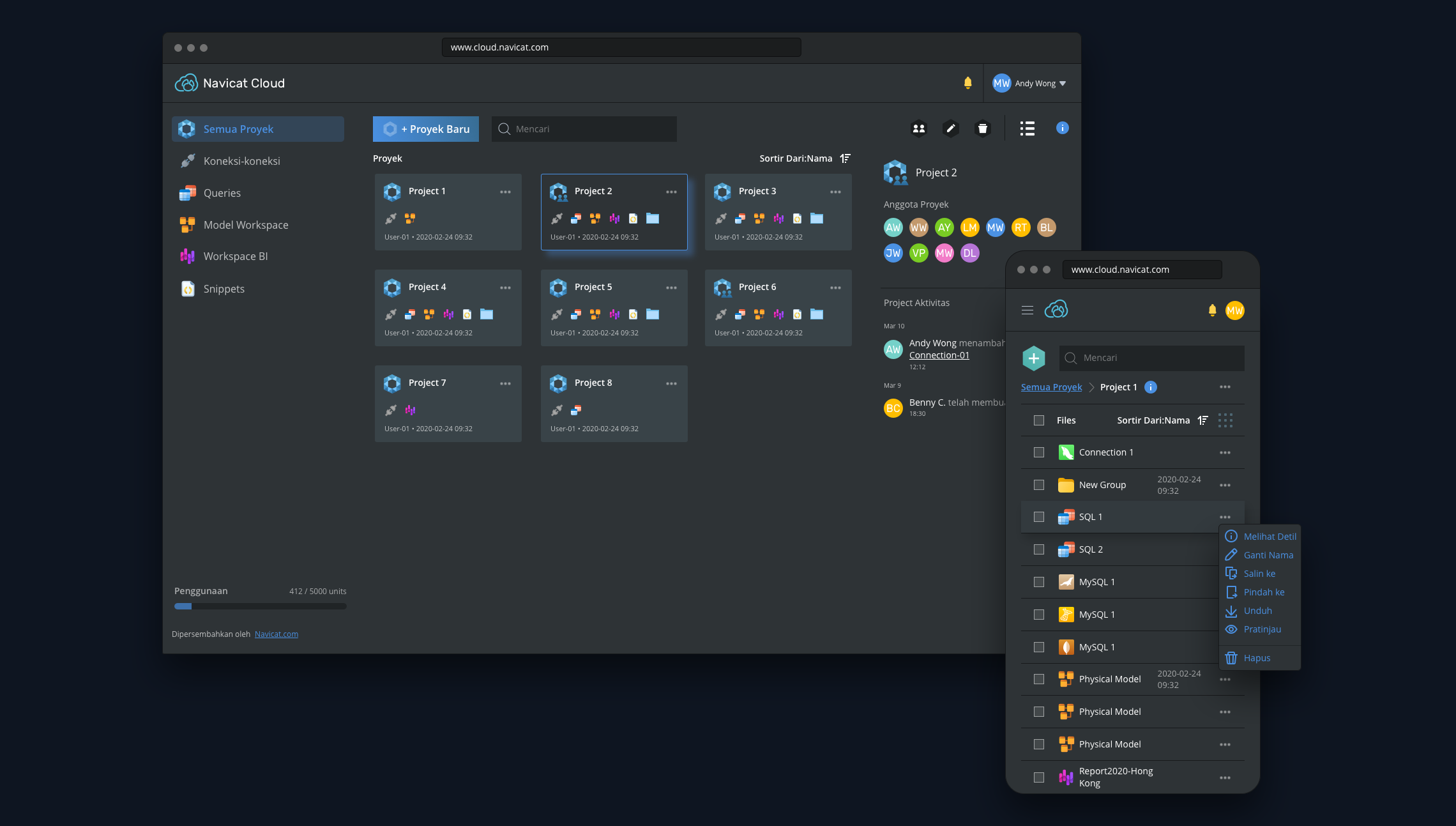Select Pratinjau from context menu
1456x826 pixels.
[1253, 629]
